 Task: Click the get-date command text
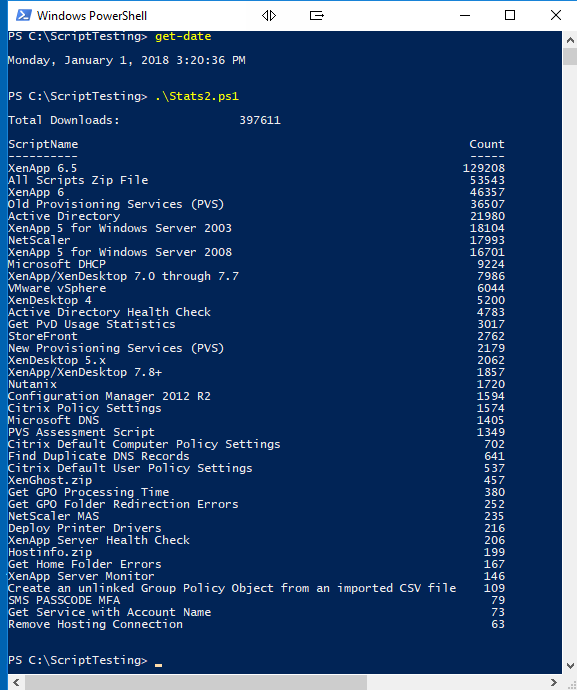tap(183, 37)
